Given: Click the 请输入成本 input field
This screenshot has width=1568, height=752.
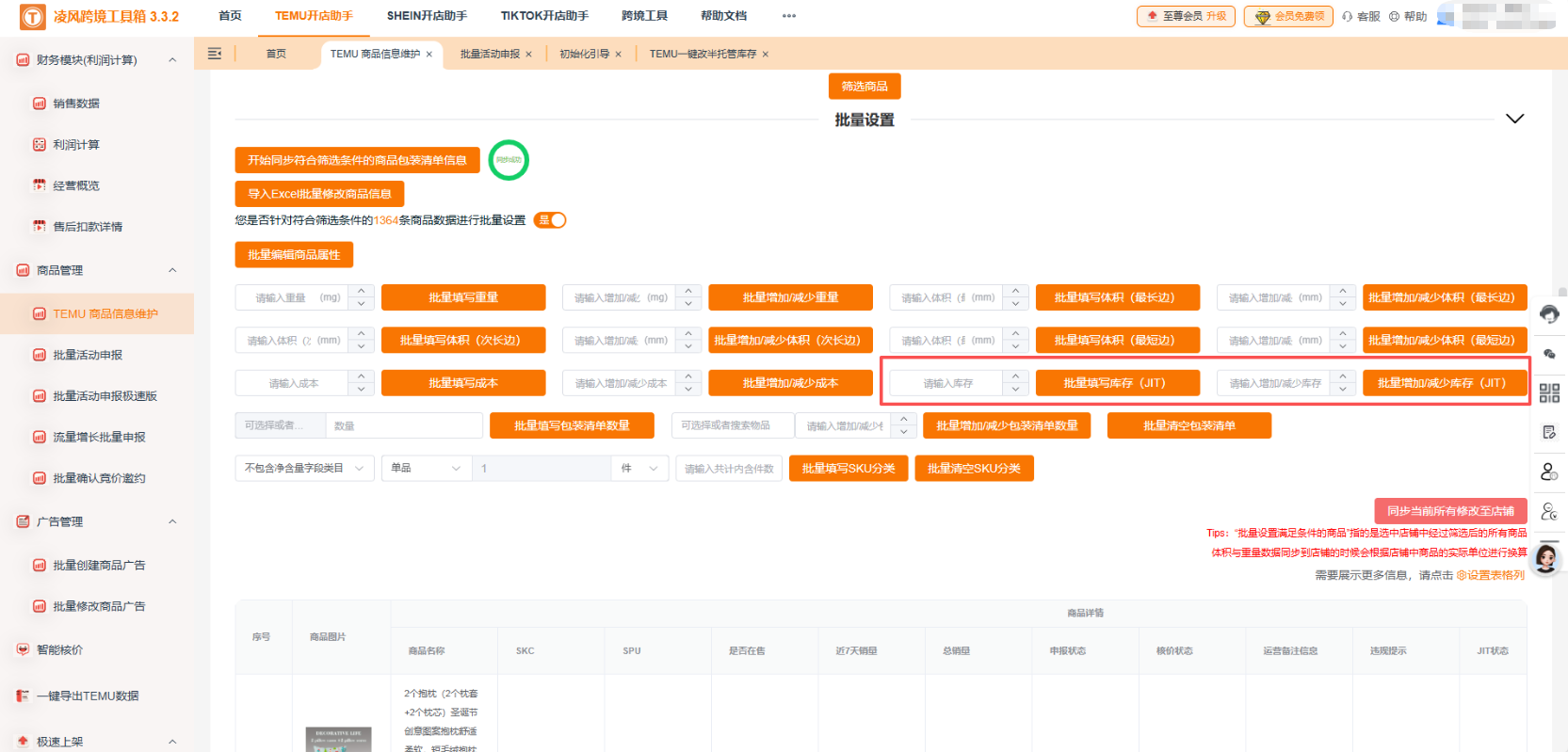Looking at the screenshot, I should (x=293, y=383).
